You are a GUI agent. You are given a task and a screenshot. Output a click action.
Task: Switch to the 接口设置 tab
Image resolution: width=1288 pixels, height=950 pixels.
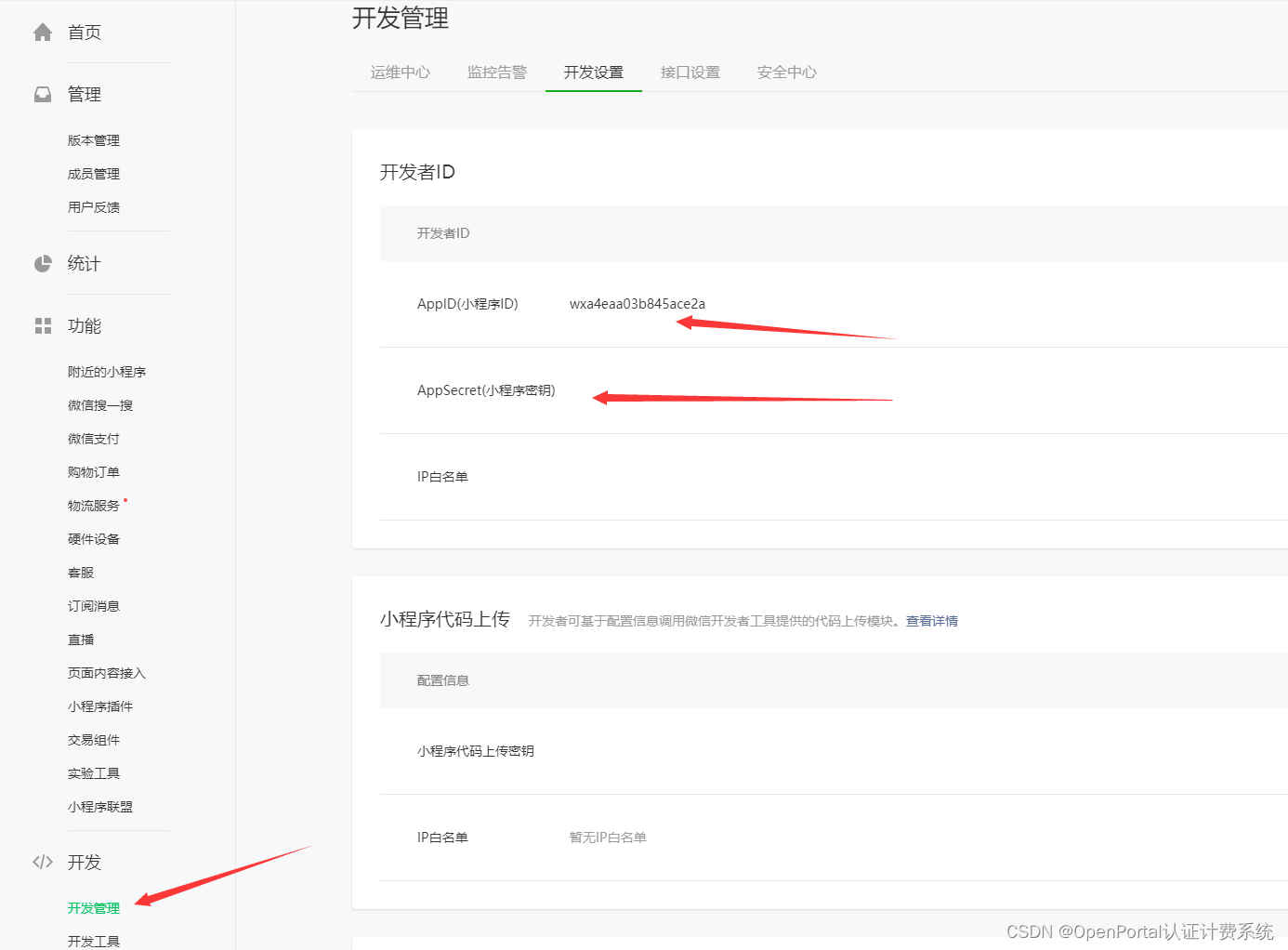(690, 73)
